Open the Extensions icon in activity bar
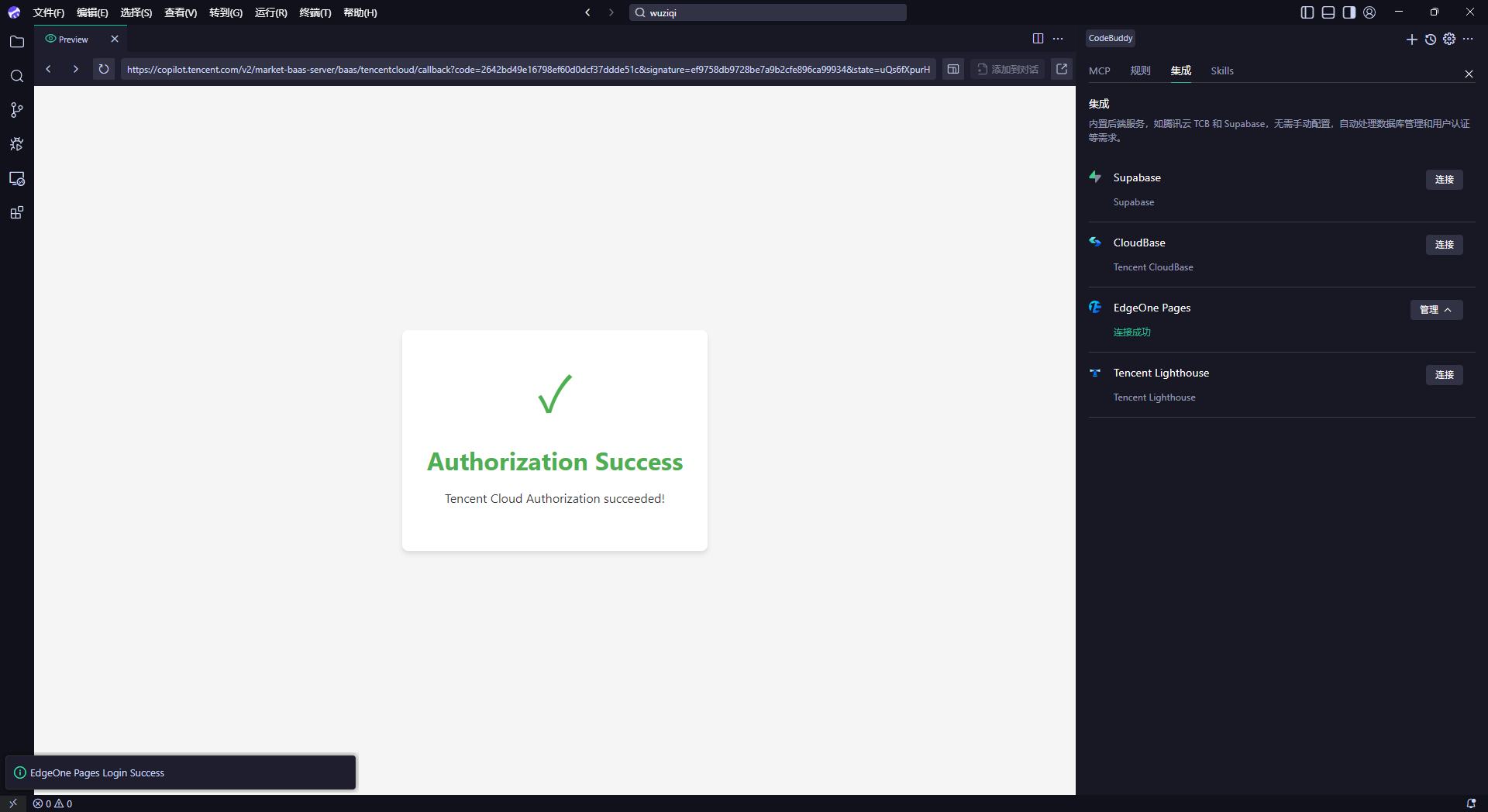 tap(16, 212)
